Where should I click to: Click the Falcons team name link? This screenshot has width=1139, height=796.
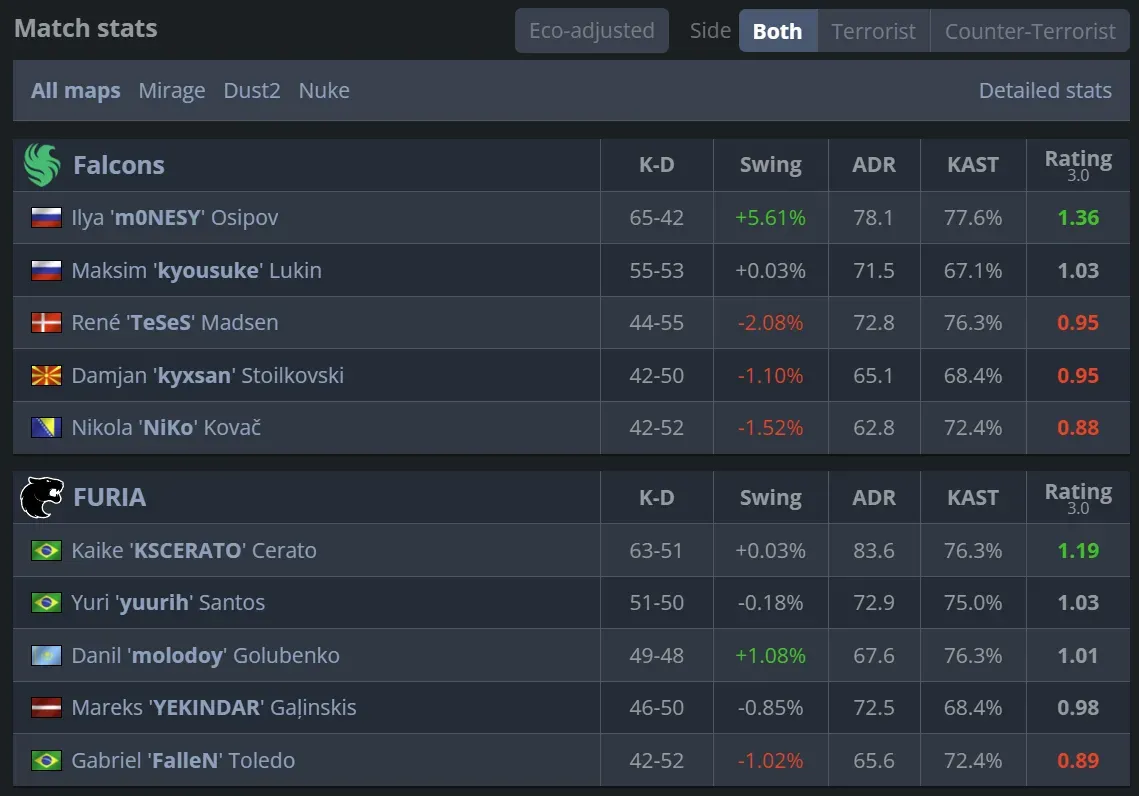click(118, 165)
